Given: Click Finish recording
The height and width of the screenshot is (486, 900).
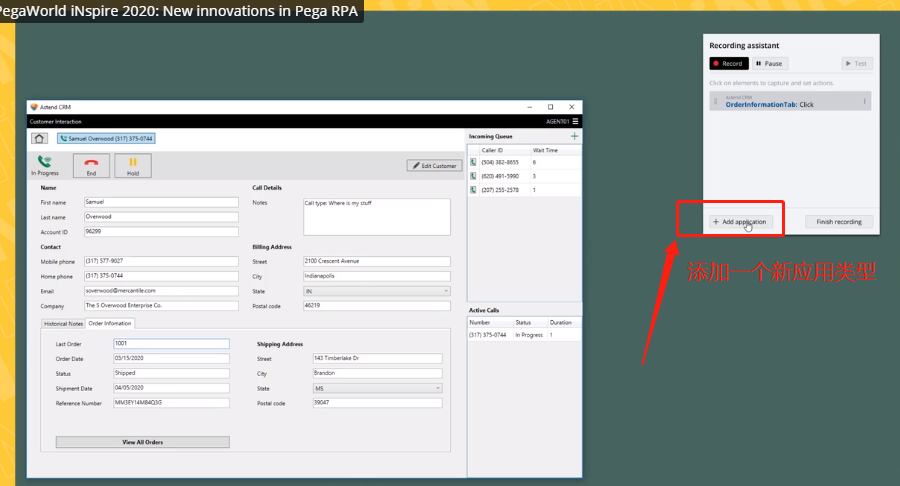Looking at the screenshot, I should 839,221.
